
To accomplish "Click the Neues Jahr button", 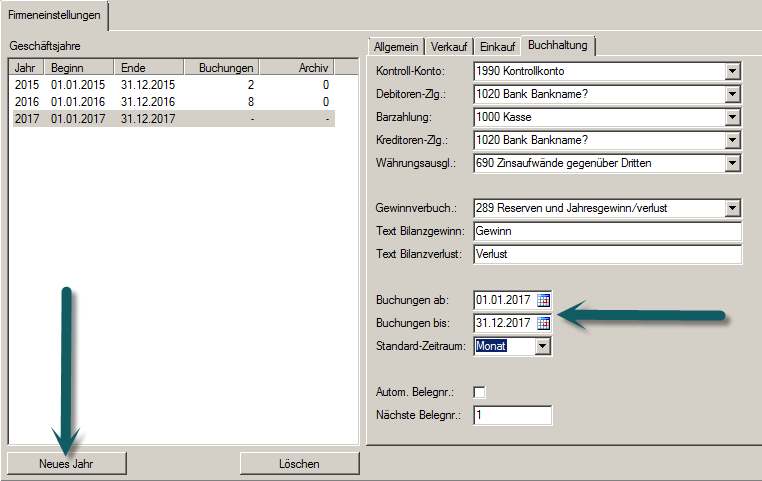I will tap(68, 464).
